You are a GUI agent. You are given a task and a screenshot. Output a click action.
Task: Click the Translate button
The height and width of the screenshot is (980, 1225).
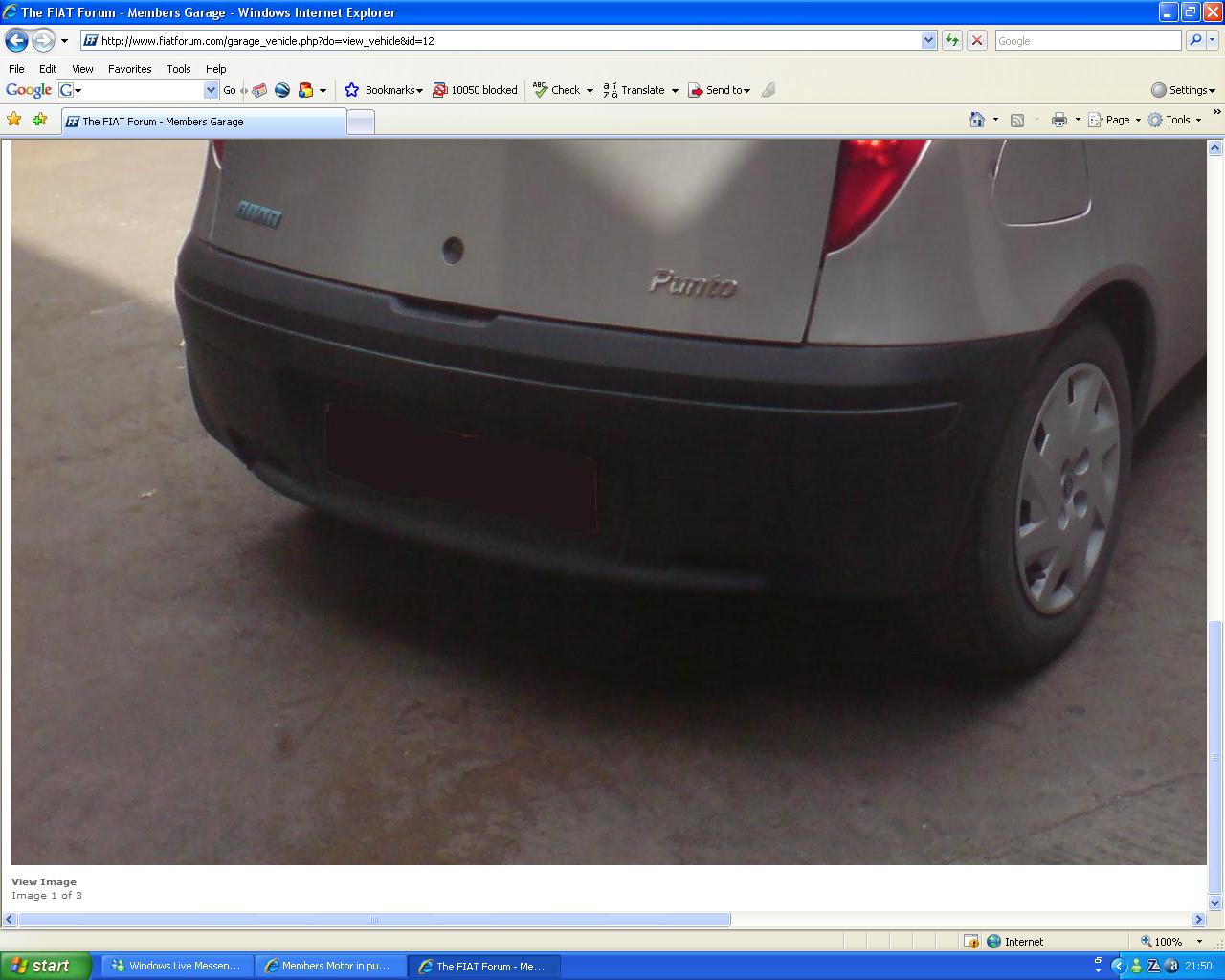pyautogui.click(x=635, y=90)
